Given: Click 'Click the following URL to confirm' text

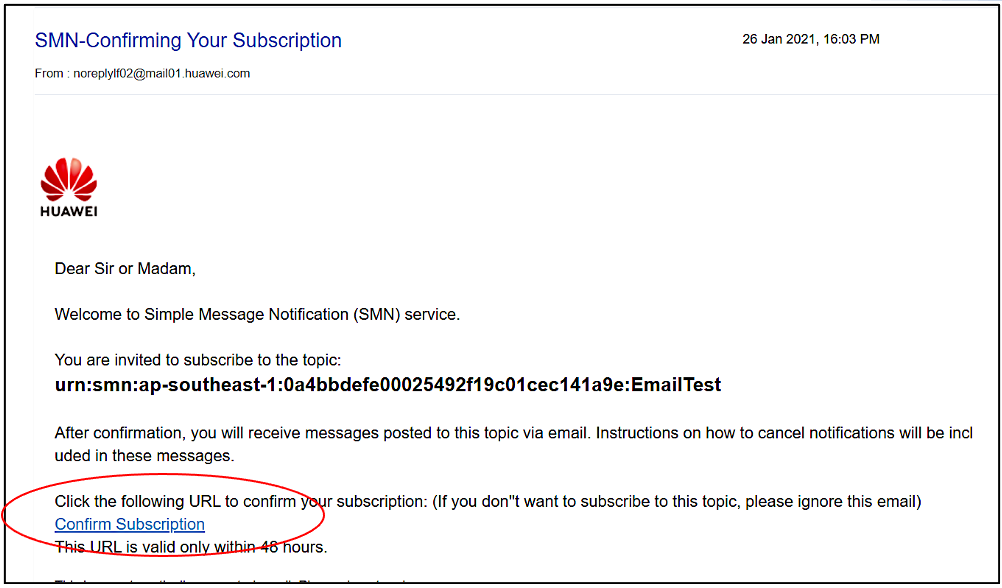Looking at the screenshot, I should [x=241, y=502].
